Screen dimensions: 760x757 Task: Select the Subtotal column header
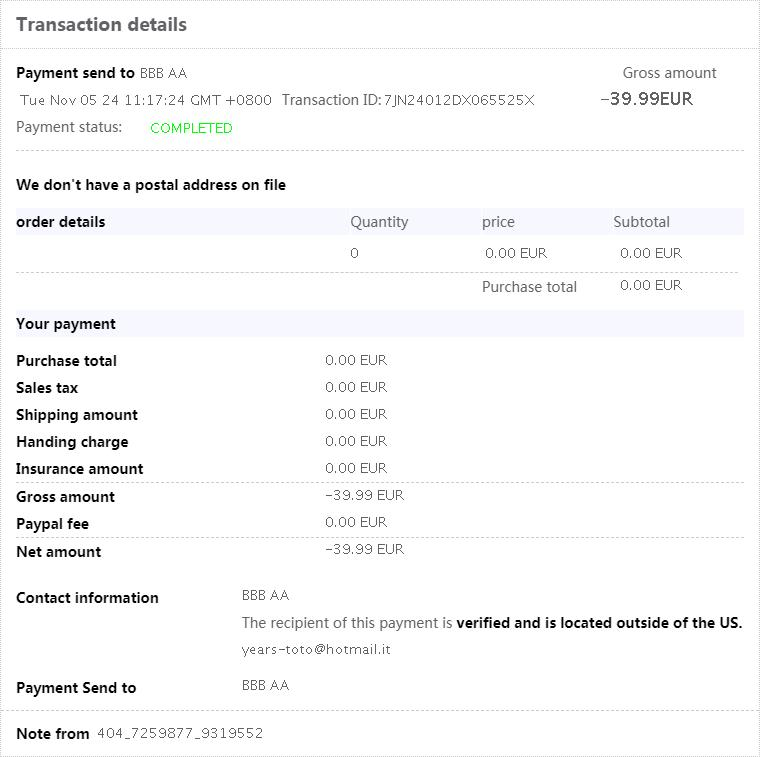(641, 222)
